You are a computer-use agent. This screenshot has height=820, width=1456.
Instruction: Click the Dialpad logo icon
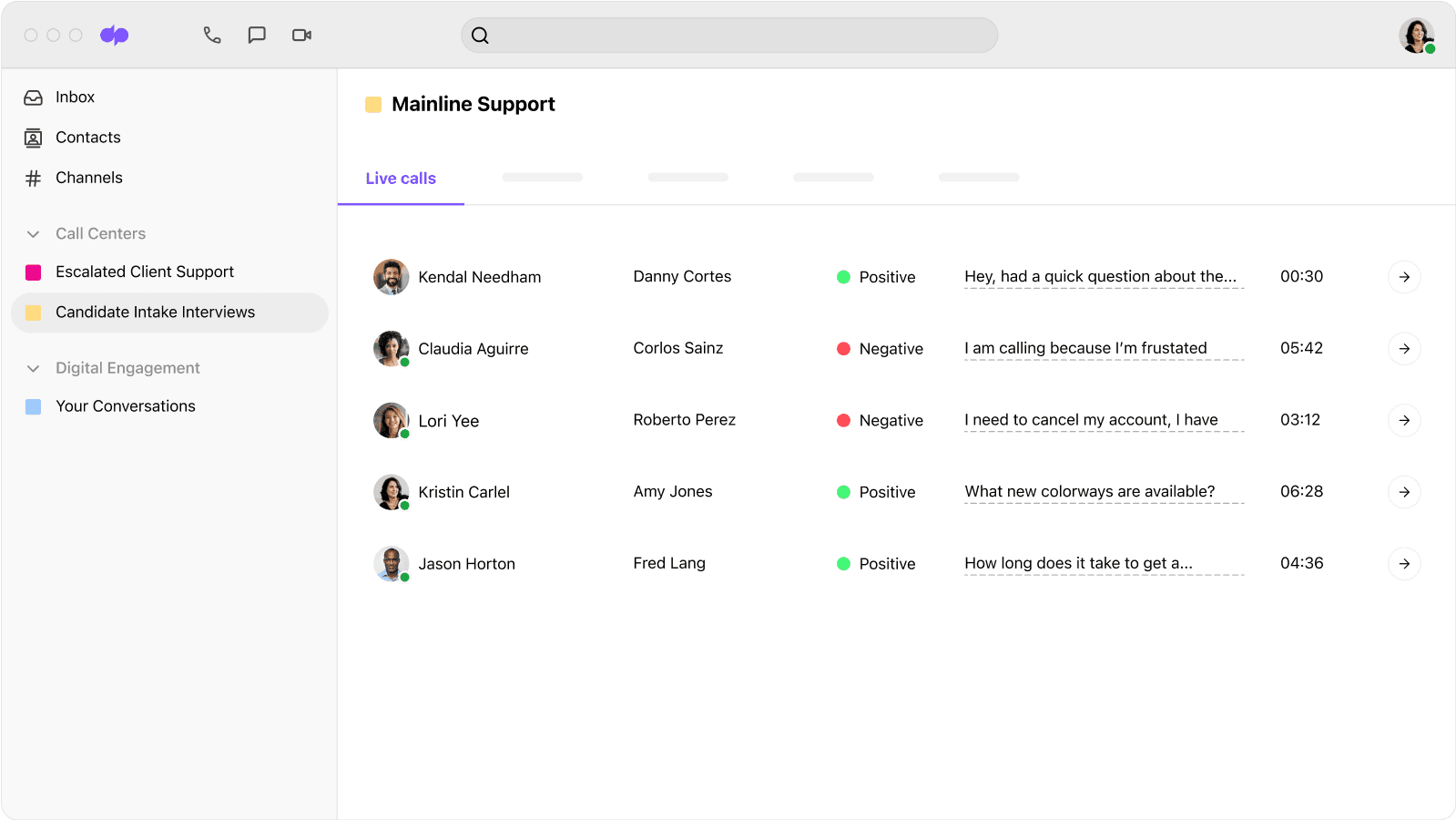(x=115, y=36)
